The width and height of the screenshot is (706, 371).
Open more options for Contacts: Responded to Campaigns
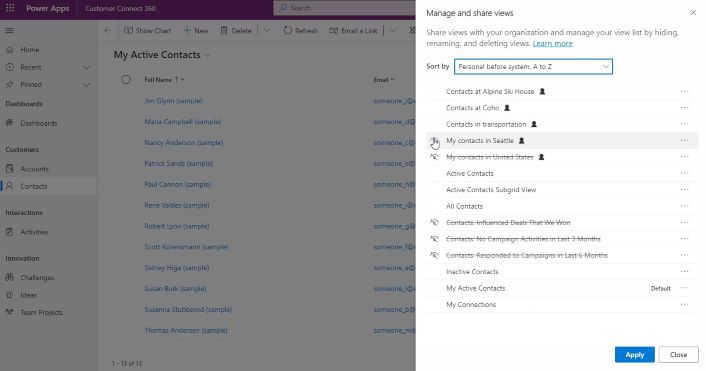click(684, 255)
